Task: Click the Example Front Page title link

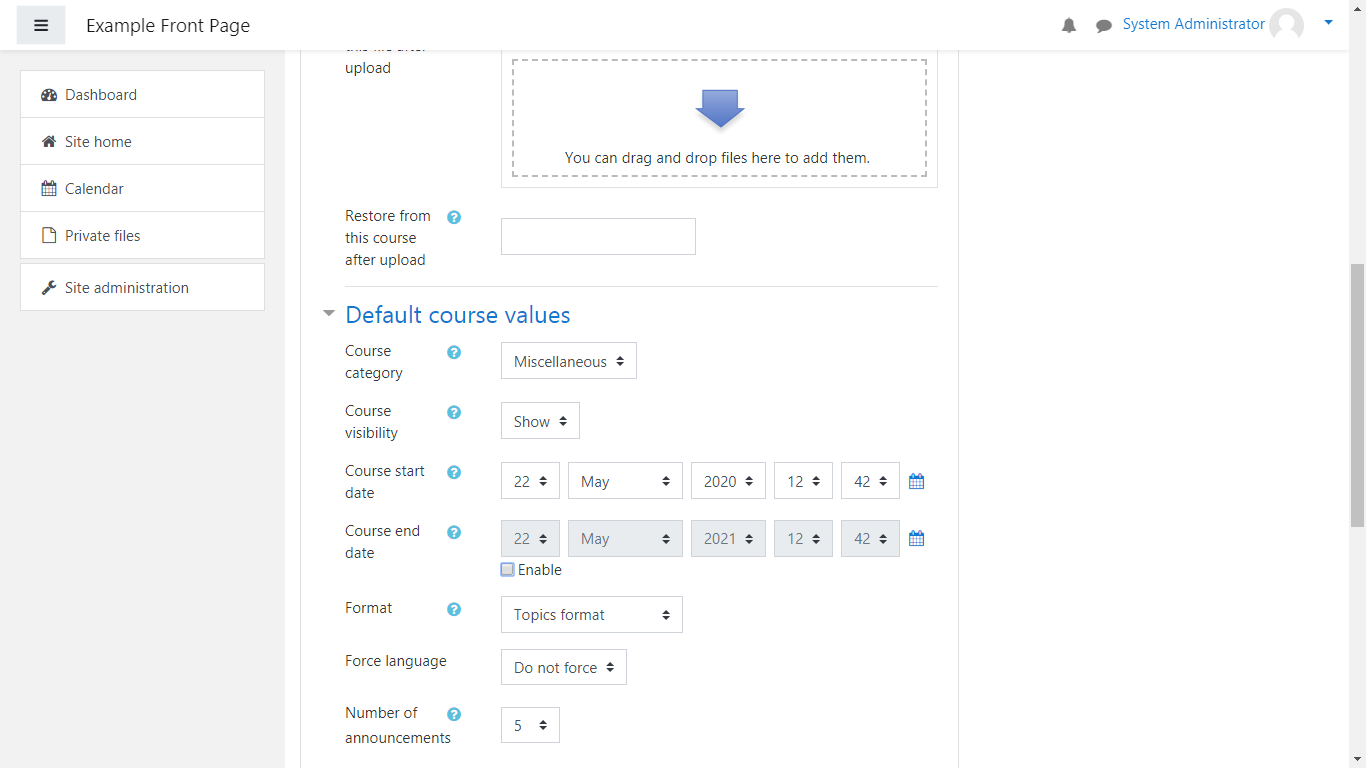Action: click(168, 26)
